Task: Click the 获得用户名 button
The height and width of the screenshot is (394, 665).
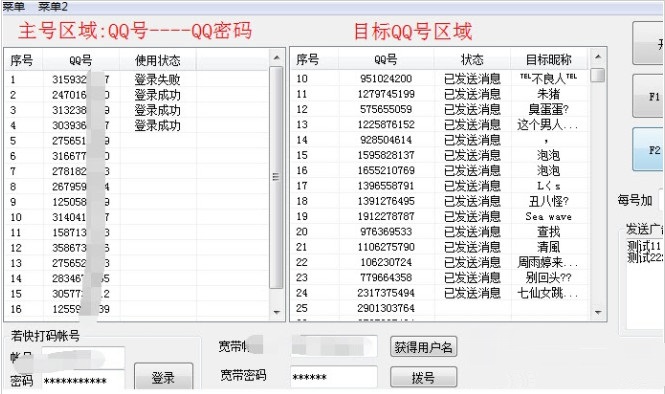Action: 423,347
